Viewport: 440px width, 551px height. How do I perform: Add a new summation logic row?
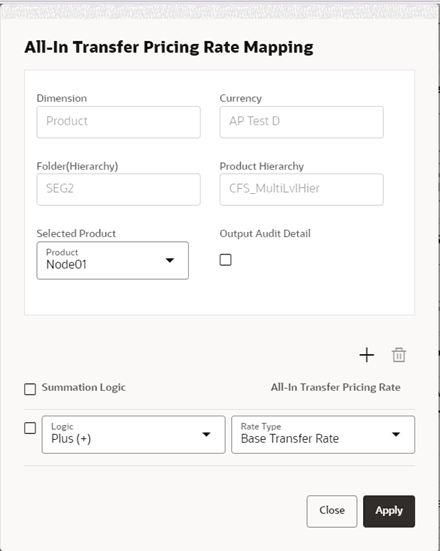(x=367, y=355)
